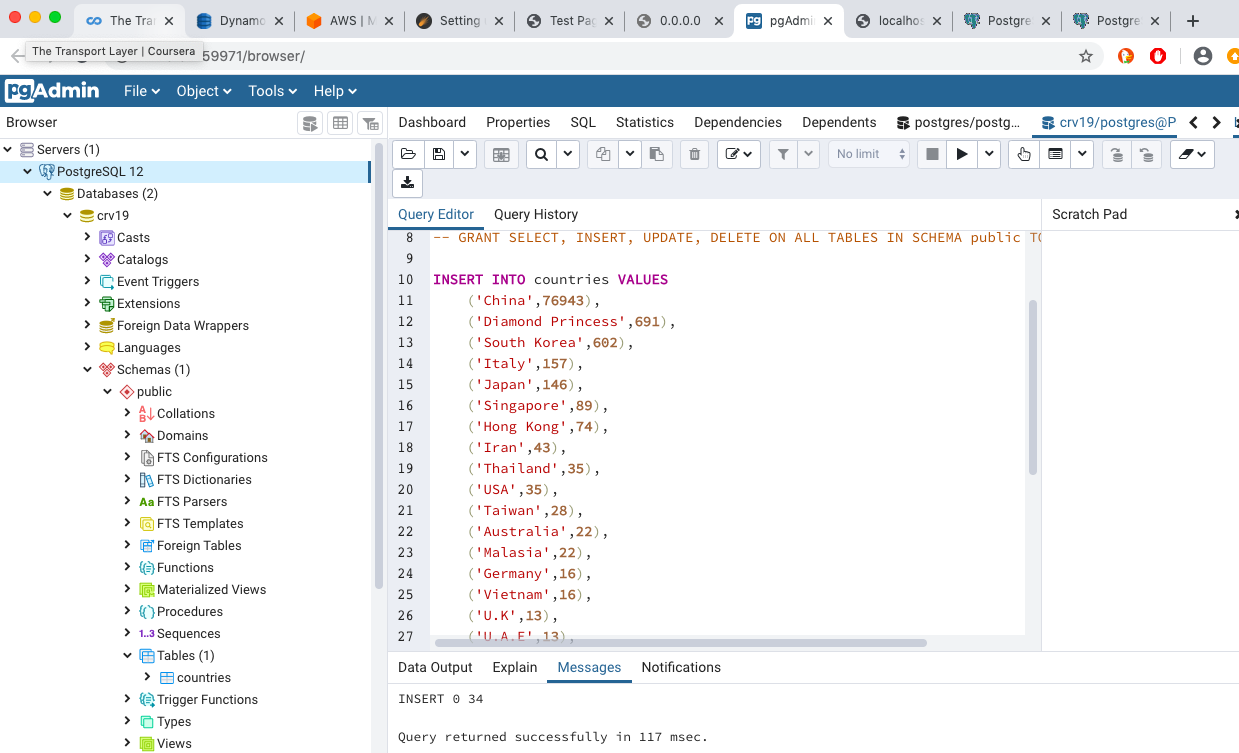Open the Explain options dropdown arrow
1239x753 pixels.
(x=1082, y=154)
